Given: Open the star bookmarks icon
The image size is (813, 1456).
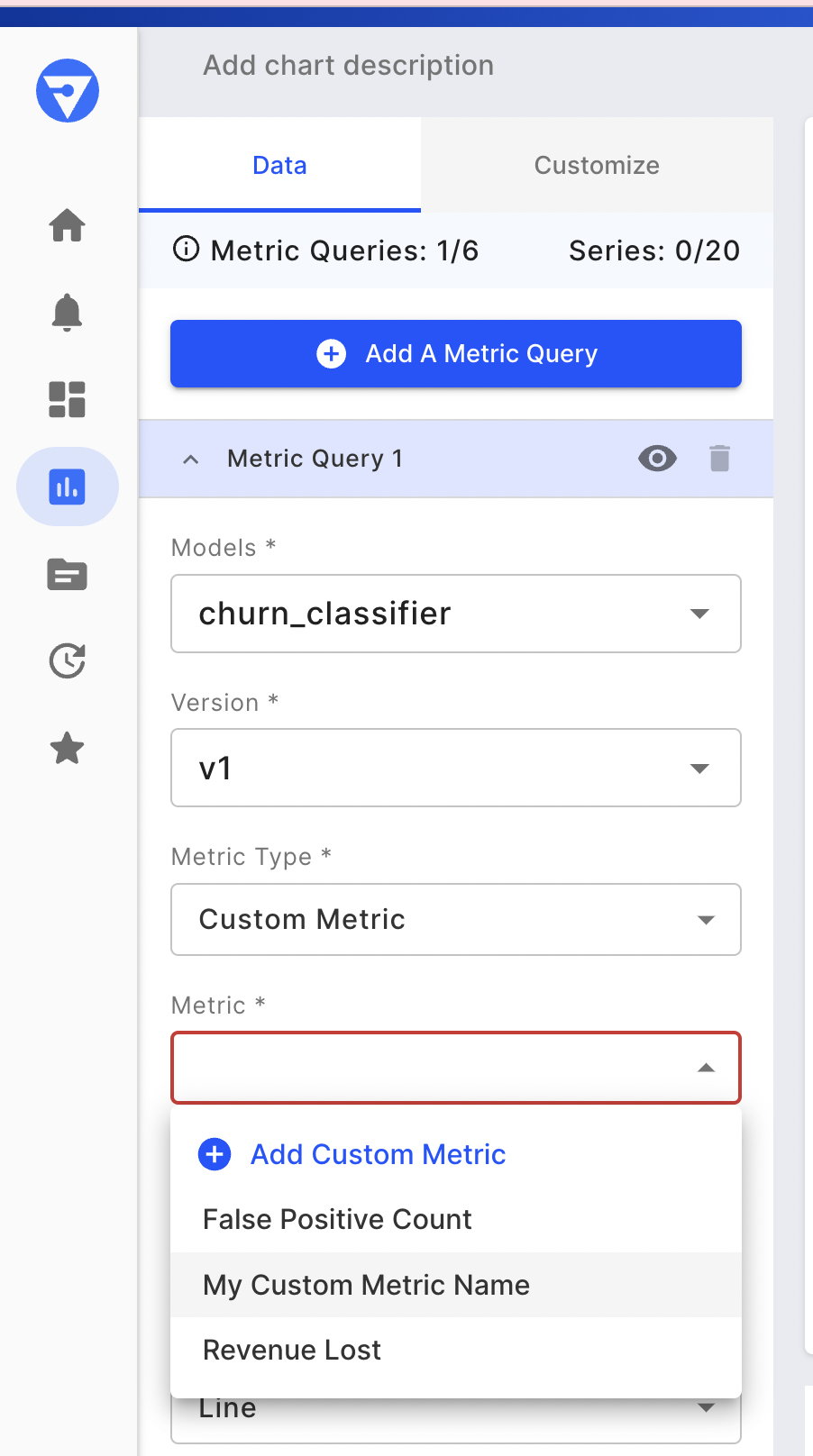Looking at the screenshot, I should coord(68,749).
